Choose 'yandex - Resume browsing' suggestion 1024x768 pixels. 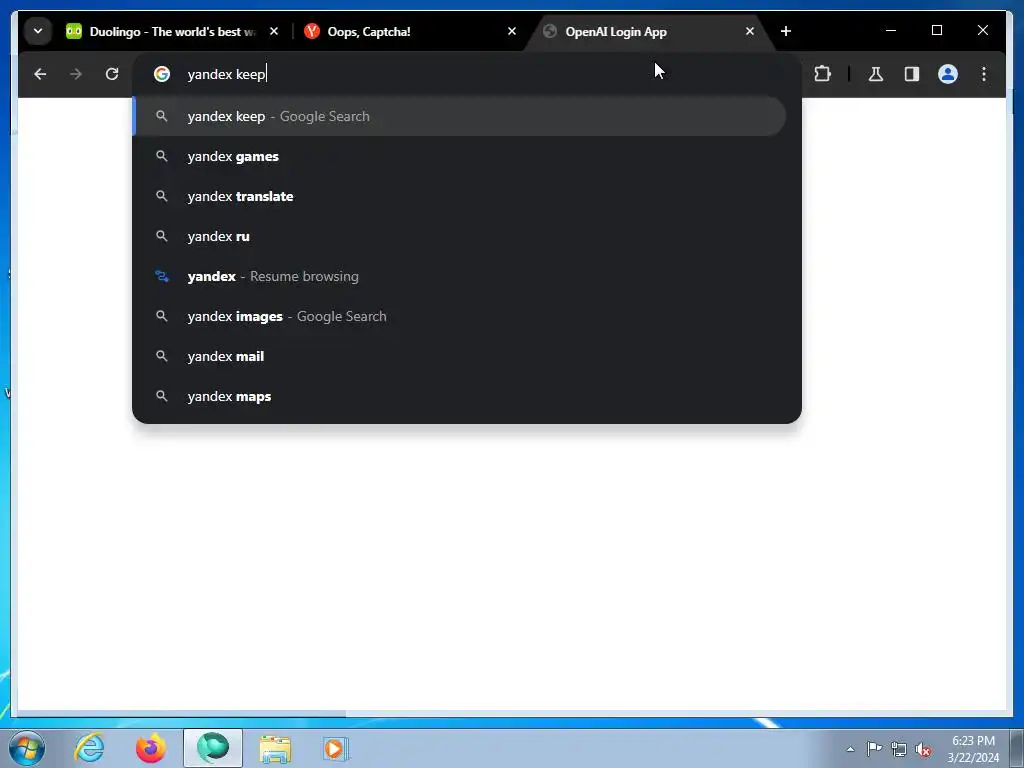(x=460, y=276)
